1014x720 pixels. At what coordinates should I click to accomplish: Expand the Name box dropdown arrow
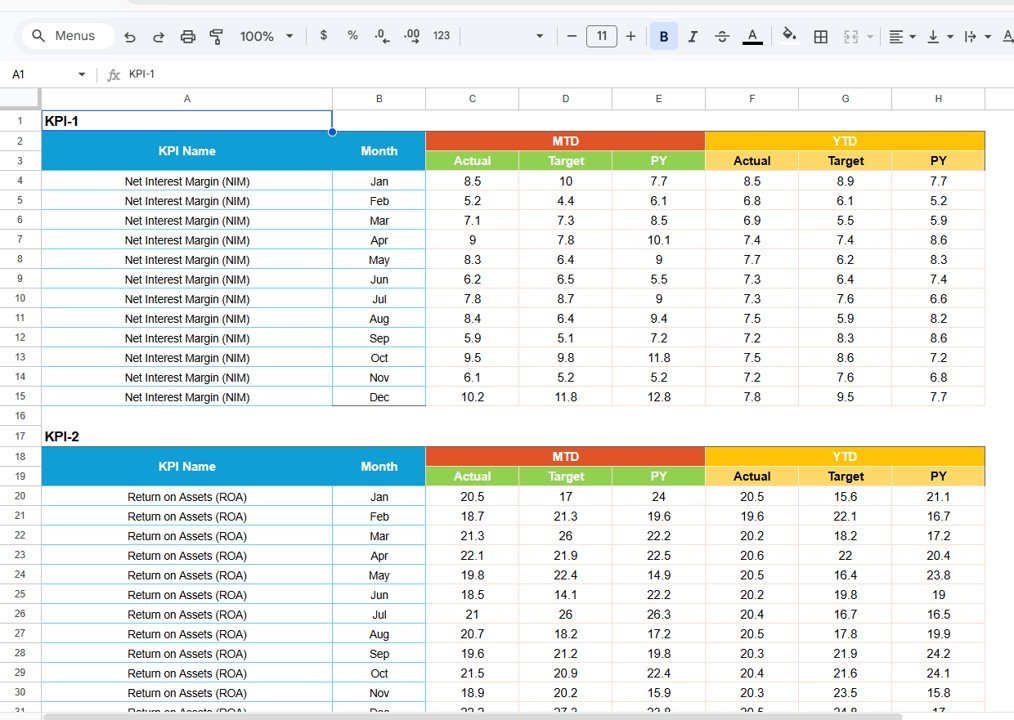[x=82, y=75]
